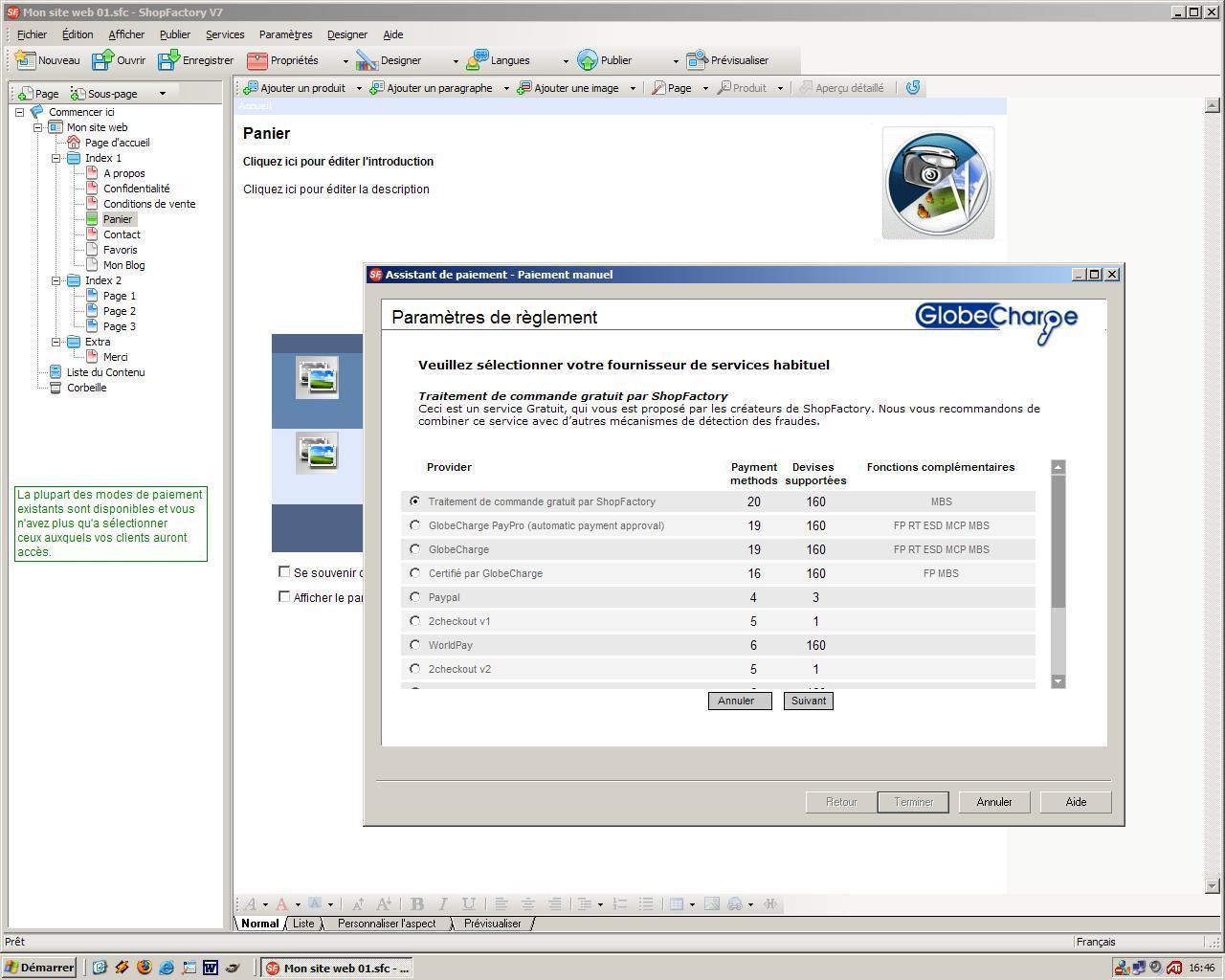Save the project with the Enregistrer icon
This screenshot has height=980, width=1225.
[x=168, y=60]
